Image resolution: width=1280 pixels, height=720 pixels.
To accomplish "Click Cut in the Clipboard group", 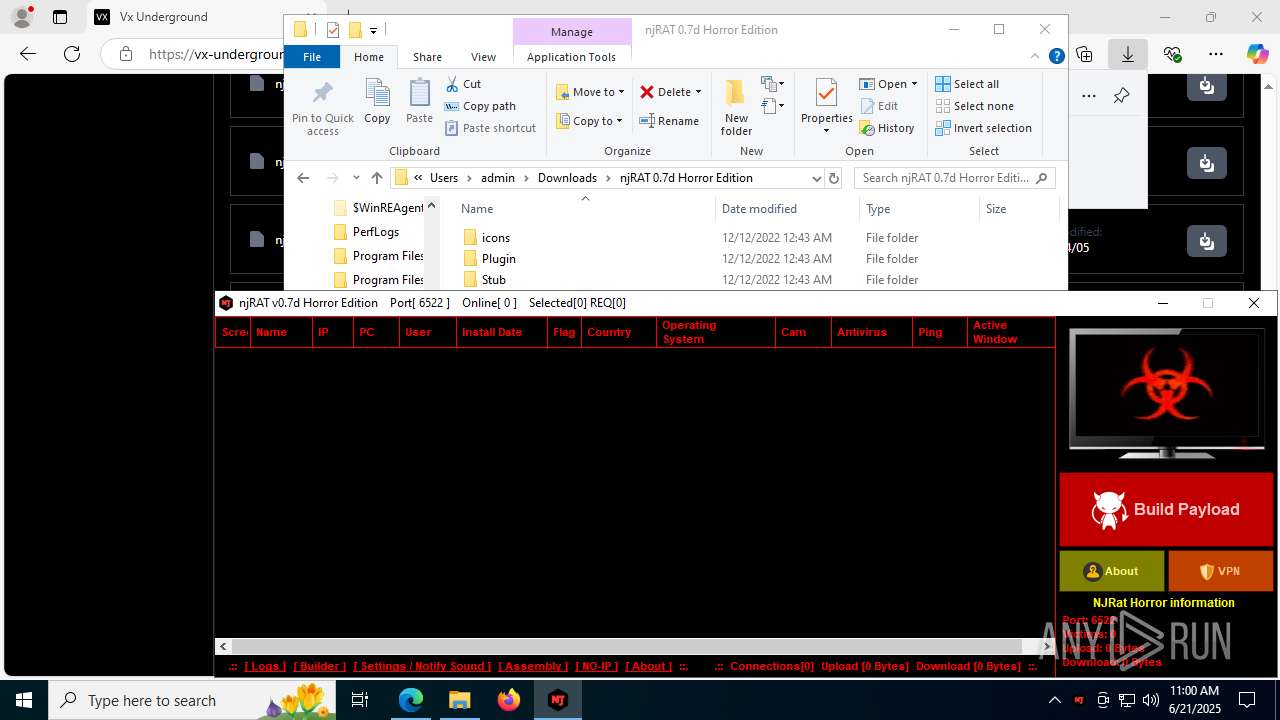I will pyautogui.click(x=463, y=84).
